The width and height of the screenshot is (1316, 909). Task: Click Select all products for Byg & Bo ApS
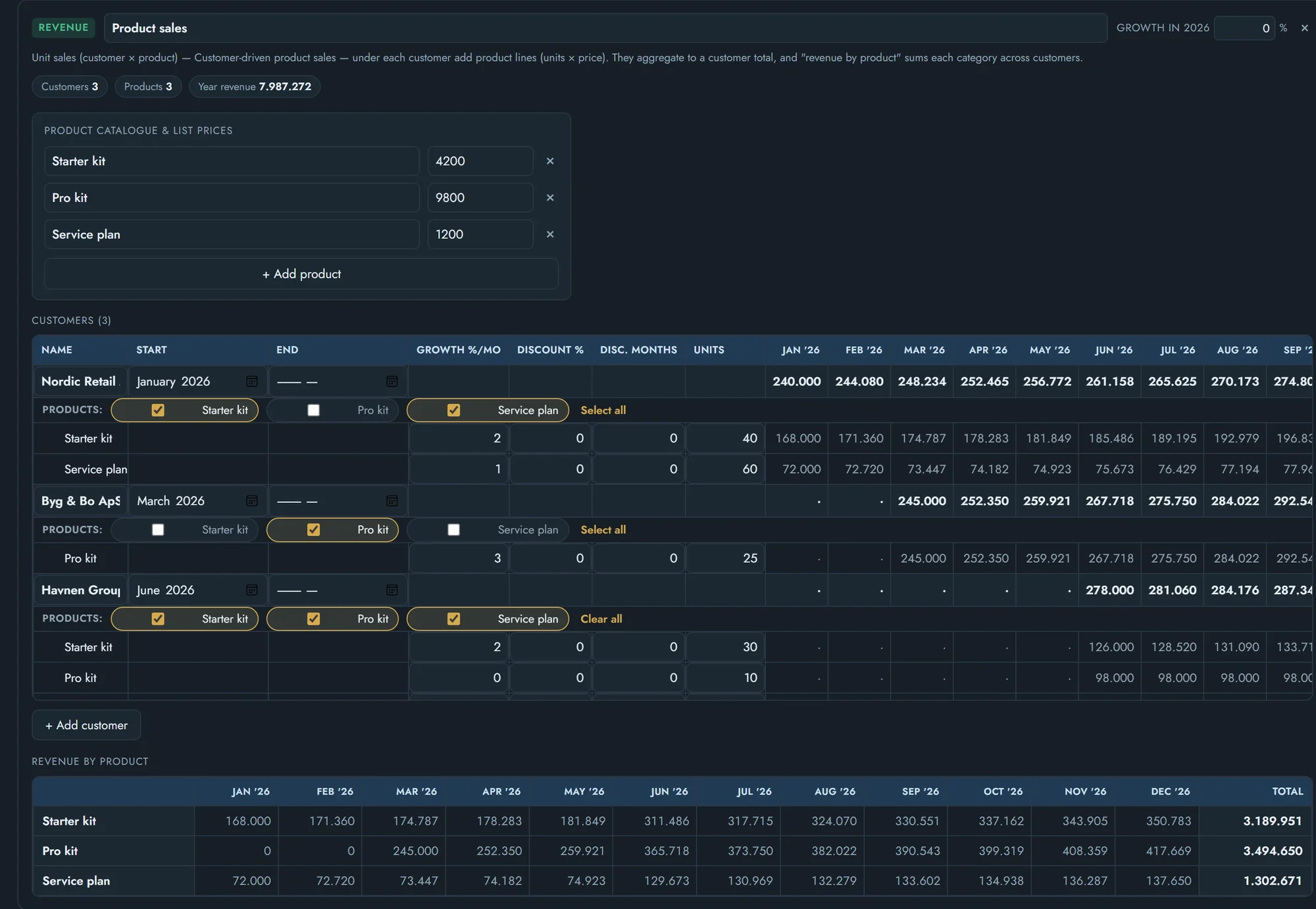tap(603, 530)
